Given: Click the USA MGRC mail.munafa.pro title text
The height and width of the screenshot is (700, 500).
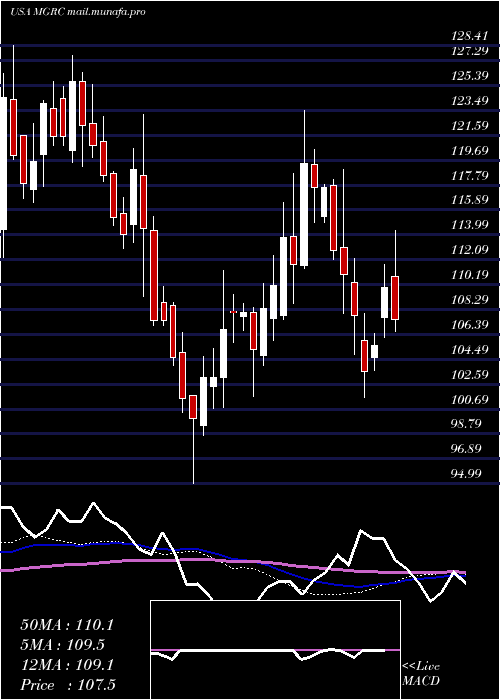Looking at the screenshot, I should (x=78, y=12).
